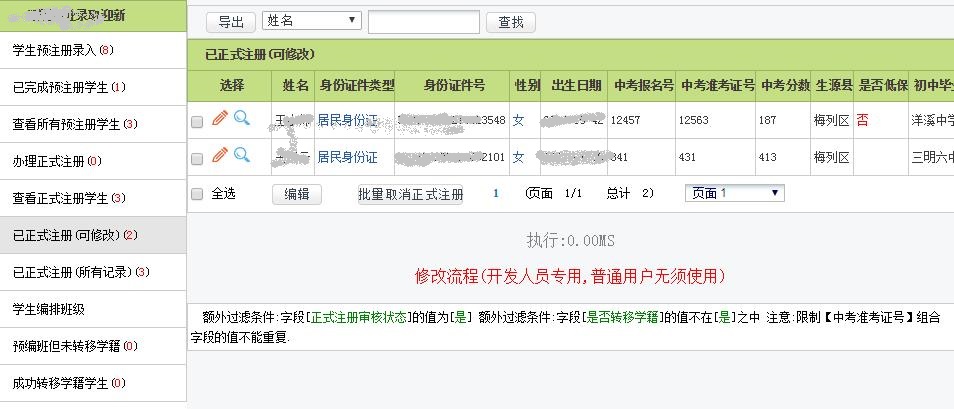Click the 是否低保 column header

click(x=883, y=85)
